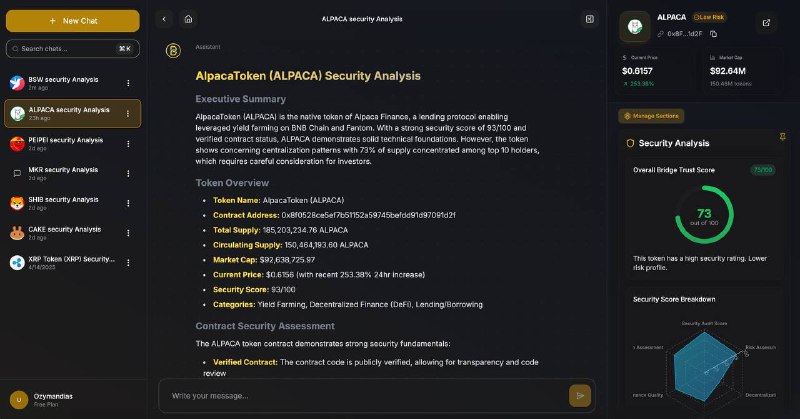Focus the Write your message box
This screenshot has width=800, height=419.
coord(367,396)
